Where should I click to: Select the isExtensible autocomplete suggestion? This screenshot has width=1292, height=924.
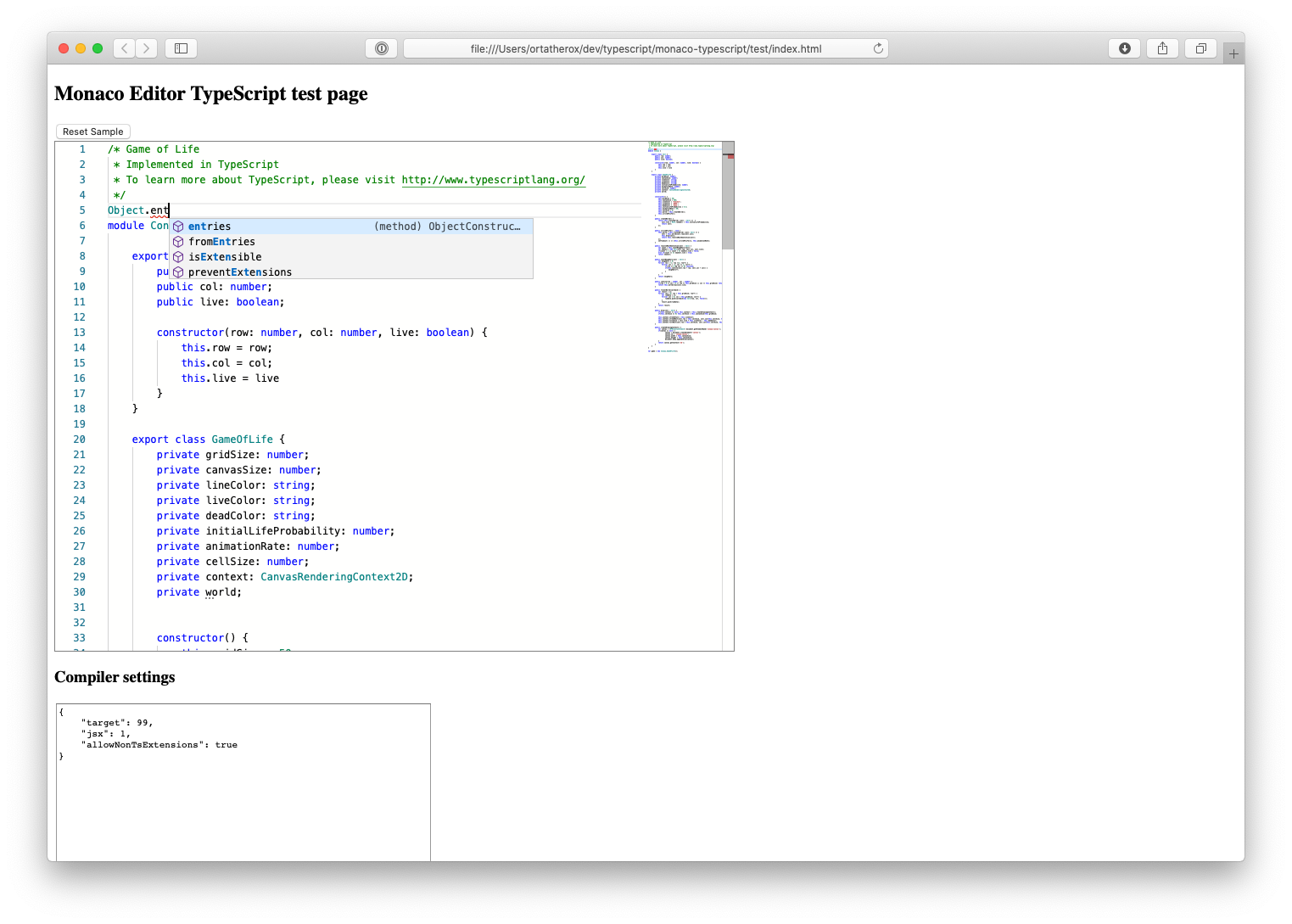pos(351,257)
